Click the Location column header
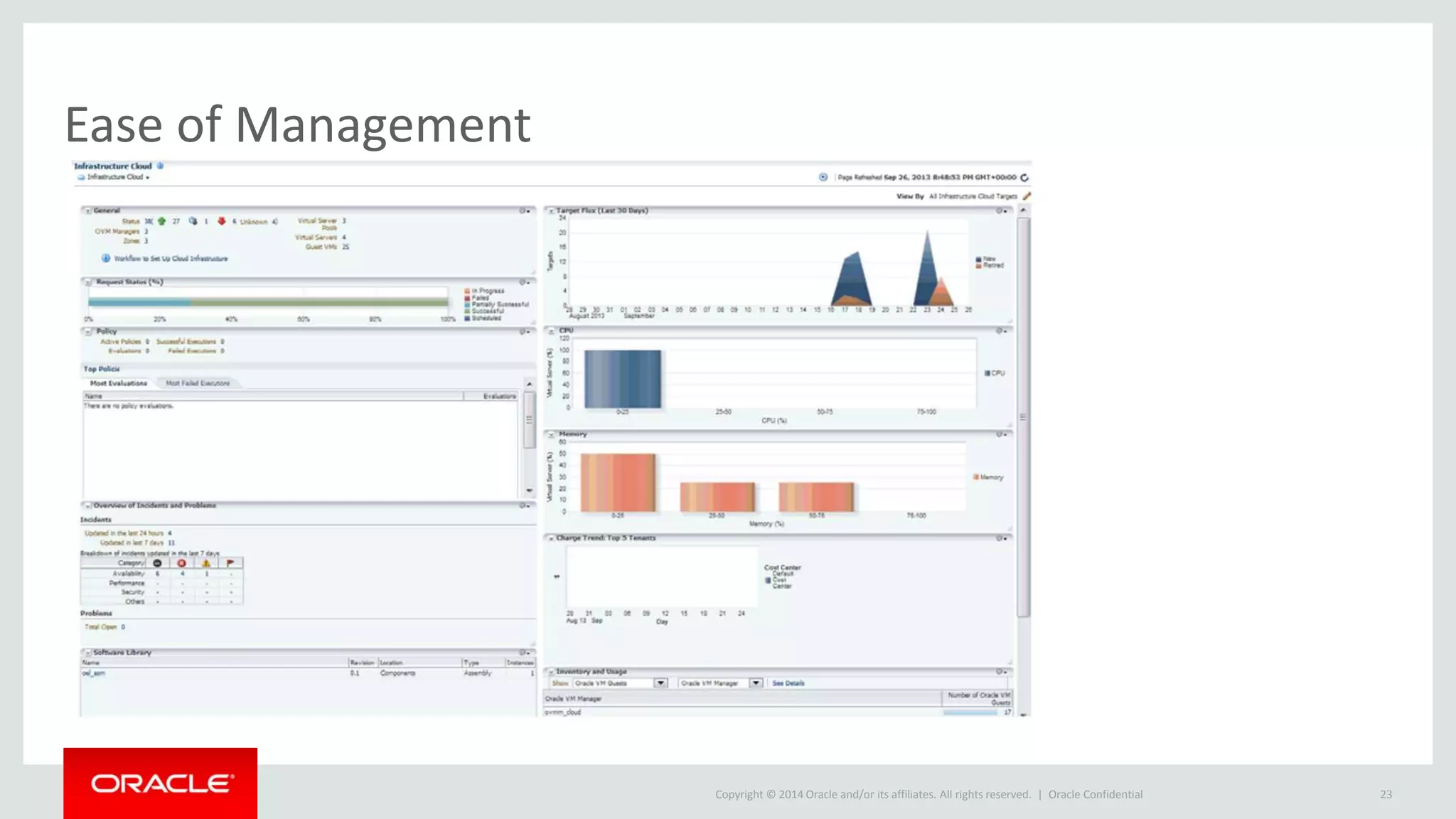Screen dimensions: 1456x819 coord(419,663)
